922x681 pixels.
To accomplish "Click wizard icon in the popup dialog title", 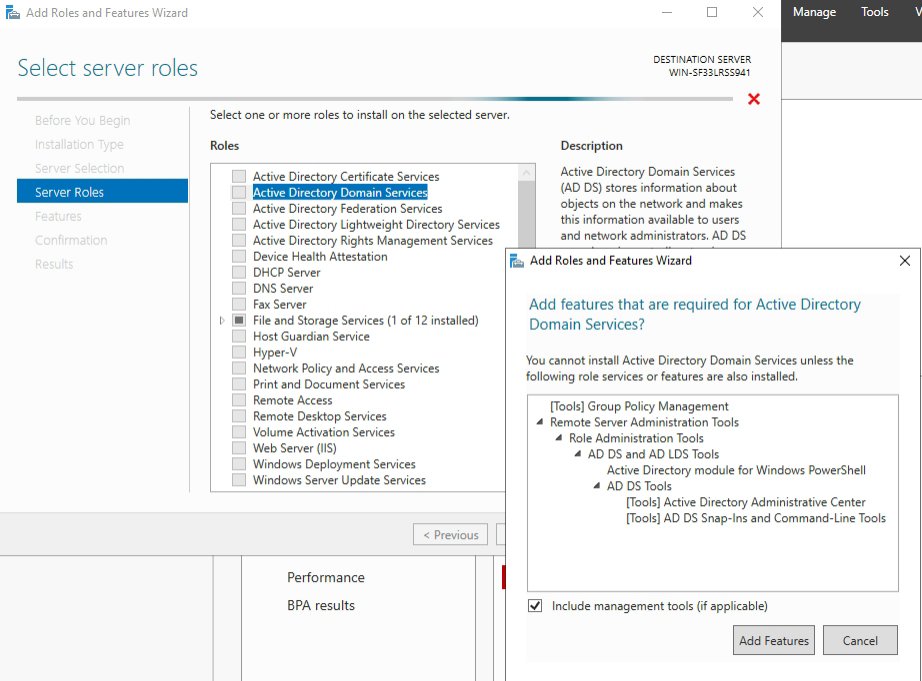I will tap(517, 260).
